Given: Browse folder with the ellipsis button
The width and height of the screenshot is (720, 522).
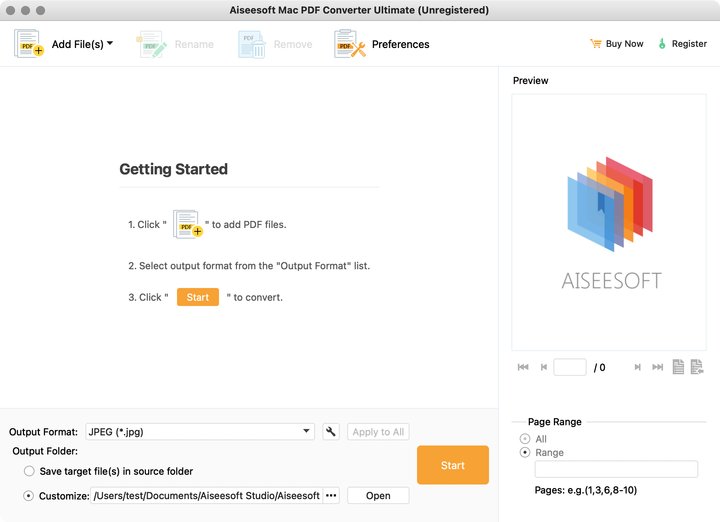Looking at the screenshot, I should tap(331, 495).
